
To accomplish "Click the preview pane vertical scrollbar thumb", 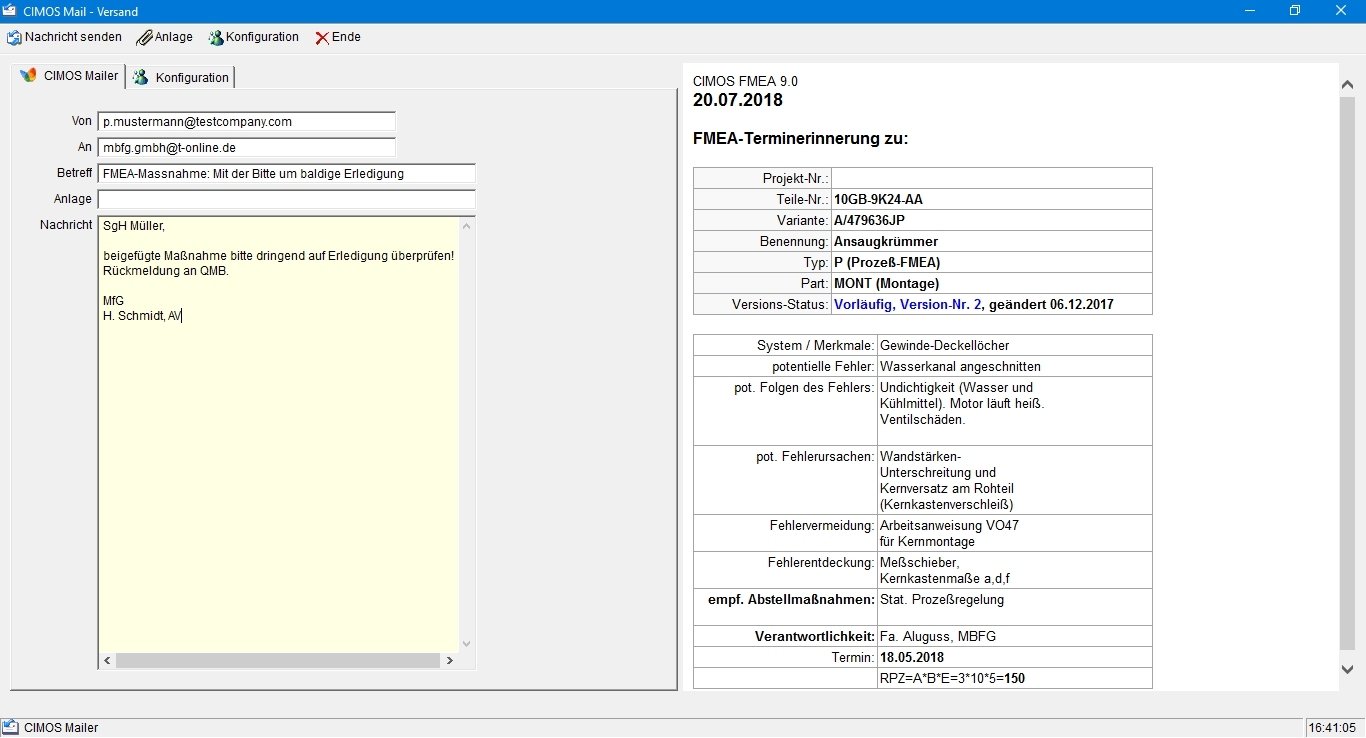I will (1347, 372).
